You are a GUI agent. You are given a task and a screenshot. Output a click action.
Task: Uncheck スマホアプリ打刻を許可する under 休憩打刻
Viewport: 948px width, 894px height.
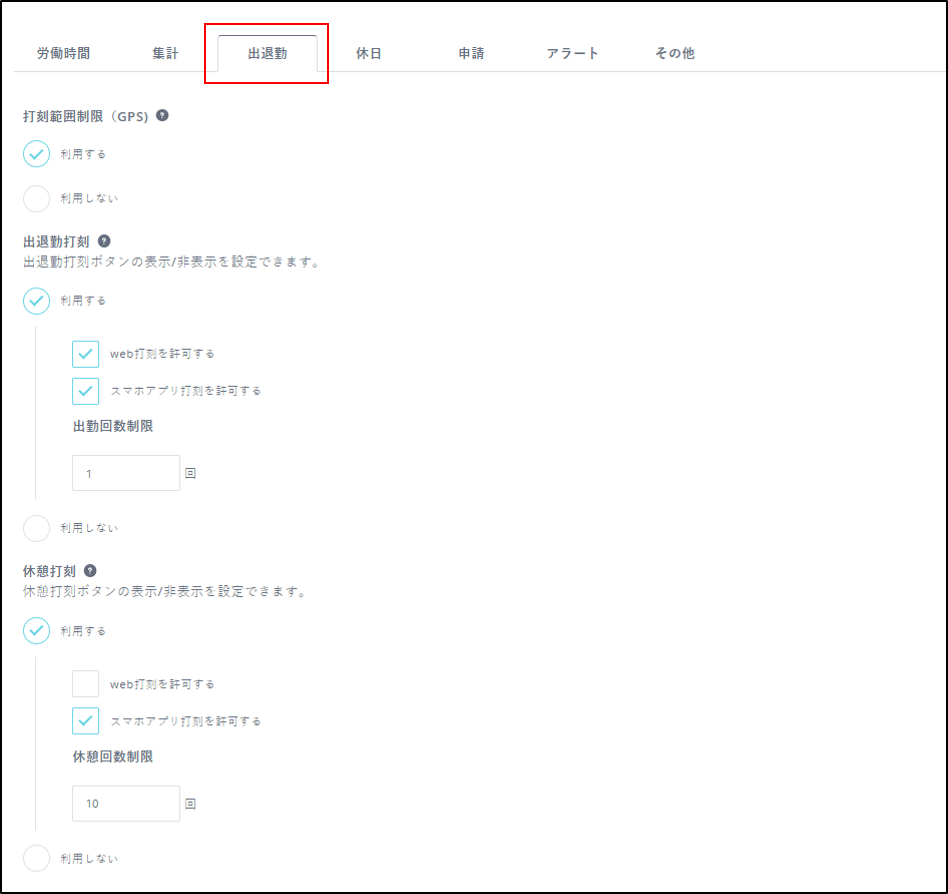point(85,720)
